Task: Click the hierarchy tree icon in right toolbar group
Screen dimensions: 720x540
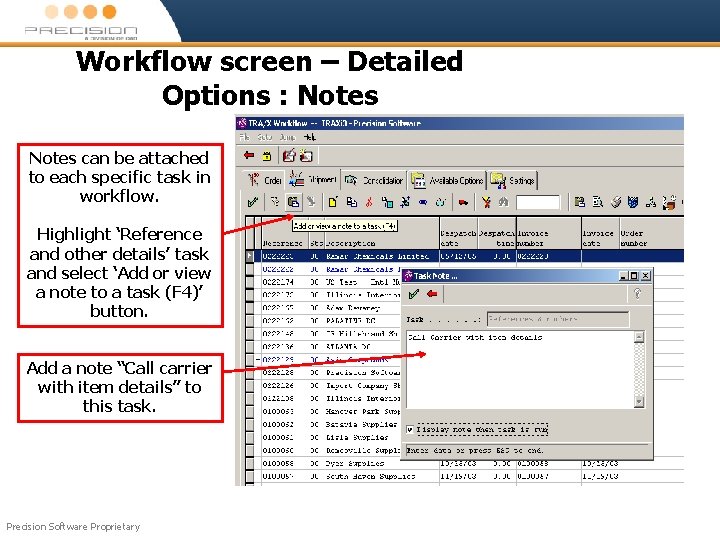Action: click(651, 202)
